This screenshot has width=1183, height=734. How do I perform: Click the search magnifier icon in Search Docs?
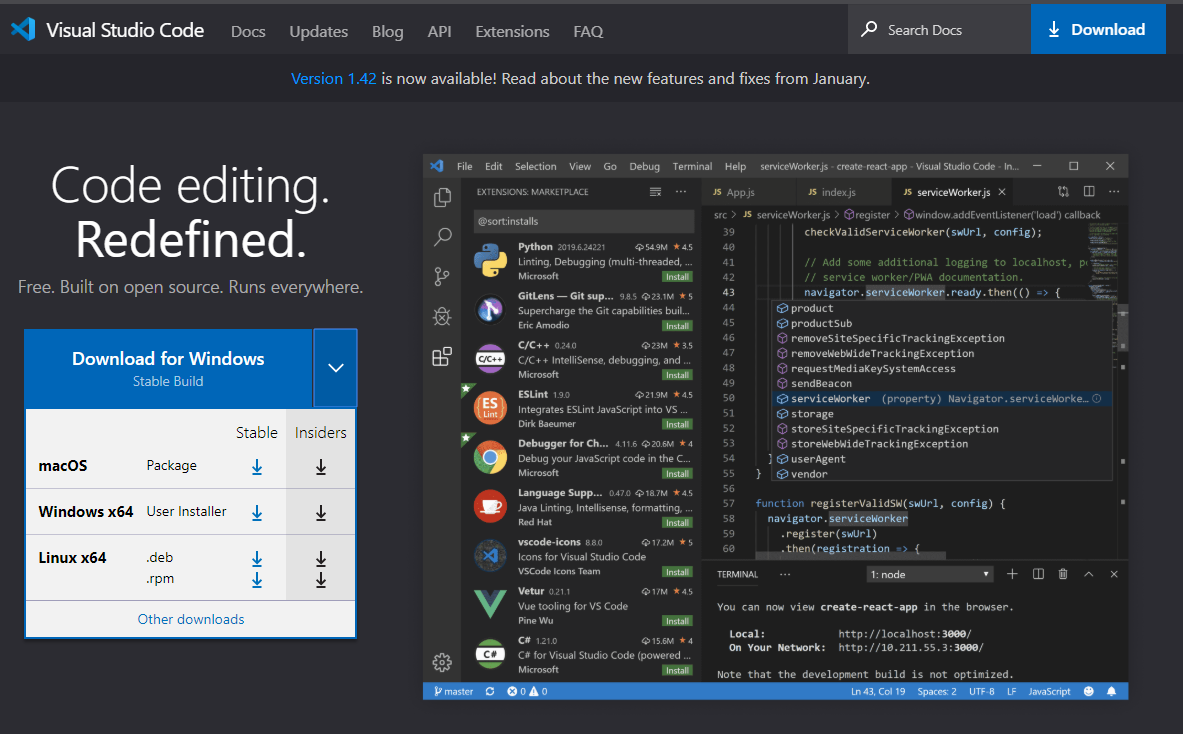869,29
